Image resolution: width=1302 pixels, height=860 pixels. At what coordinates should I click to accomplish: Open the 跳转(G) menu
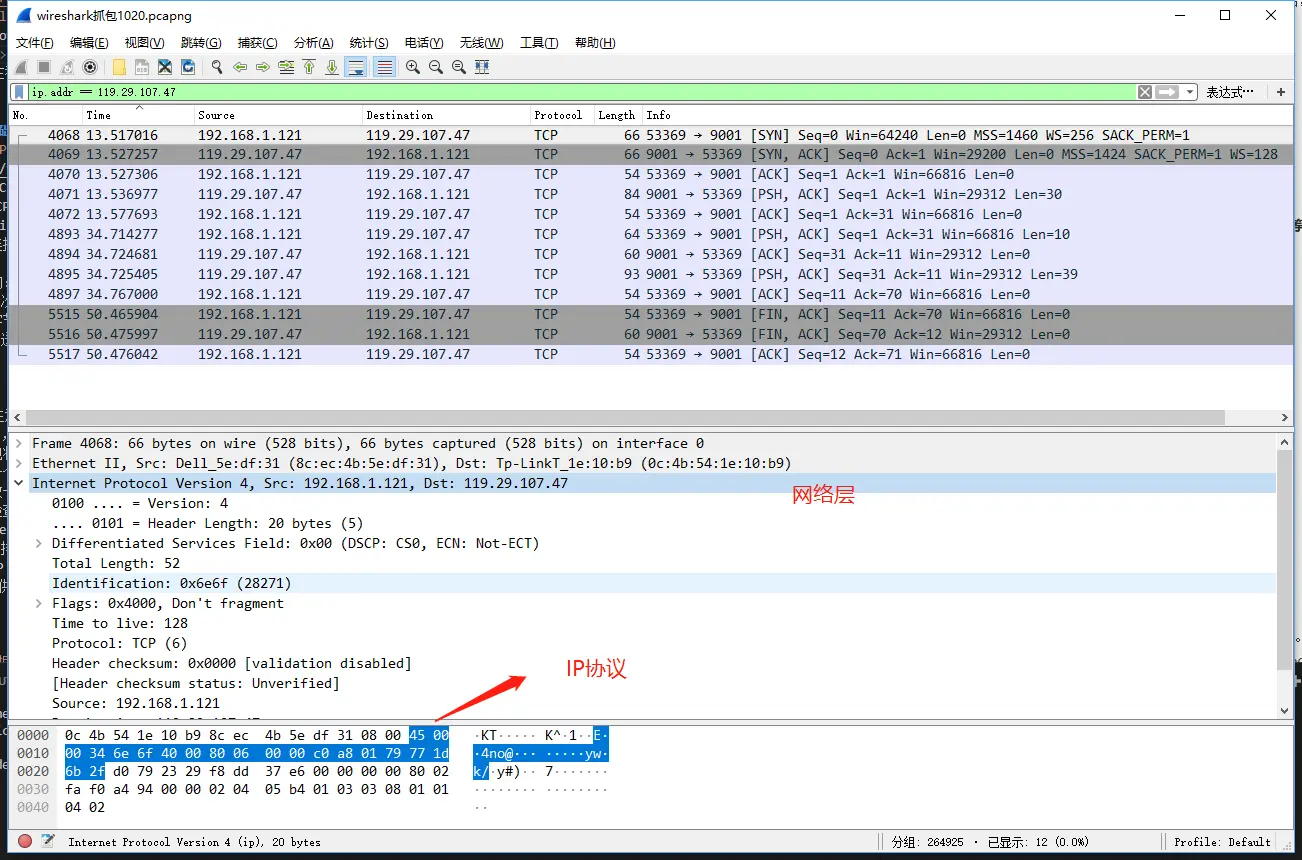(x=201, y=43)
